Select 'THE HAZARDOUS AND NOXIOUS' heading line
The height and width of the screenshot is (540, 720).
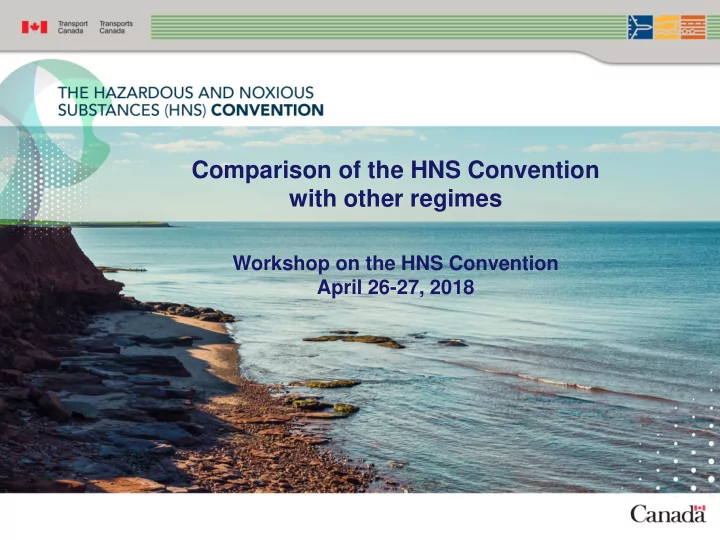pos(186,93)
